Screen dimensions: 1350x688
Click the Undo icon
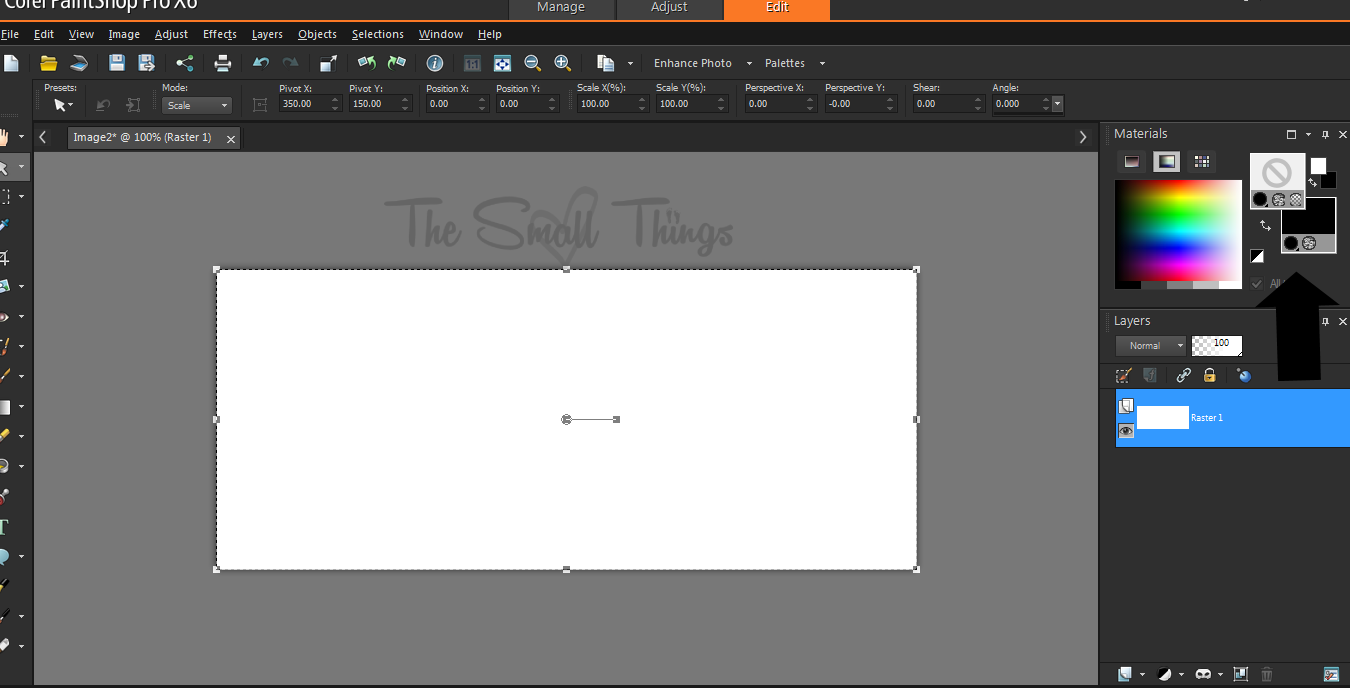pyautogui.click(x=260, y=62)
